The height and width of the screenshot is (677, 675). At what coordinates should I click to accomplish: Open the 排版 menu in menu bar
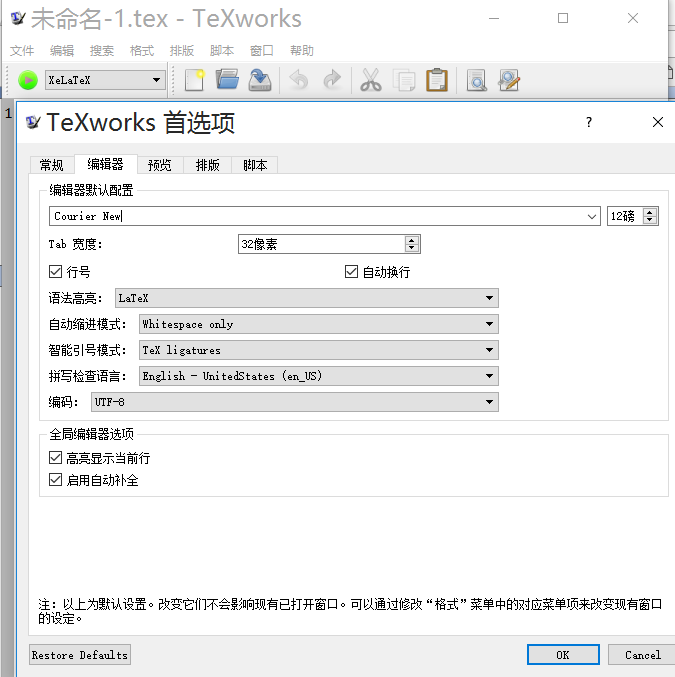click(182, 51)
